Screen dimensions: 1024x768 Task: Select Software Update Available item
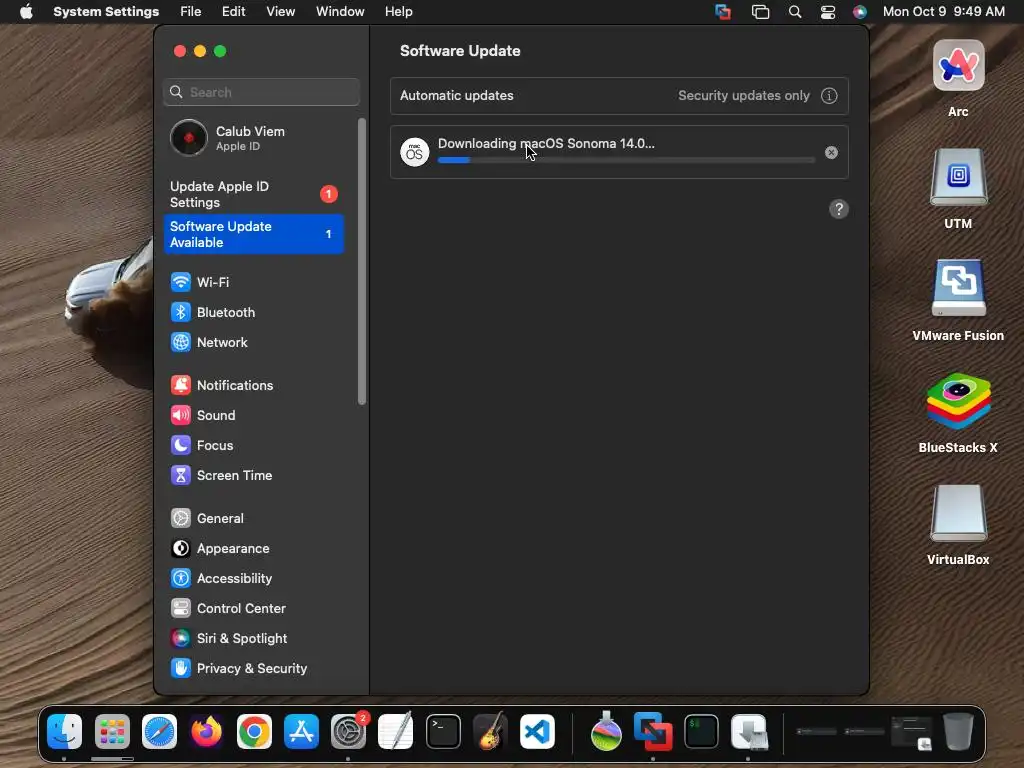253,234
